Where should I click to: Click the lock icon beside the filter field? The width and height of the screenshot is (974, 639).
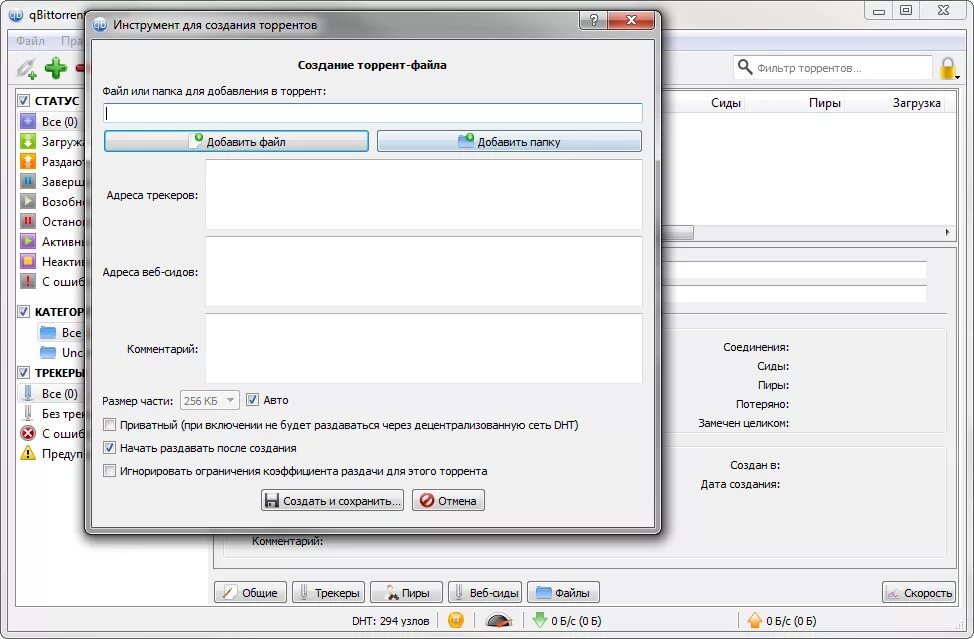[947, 68]
